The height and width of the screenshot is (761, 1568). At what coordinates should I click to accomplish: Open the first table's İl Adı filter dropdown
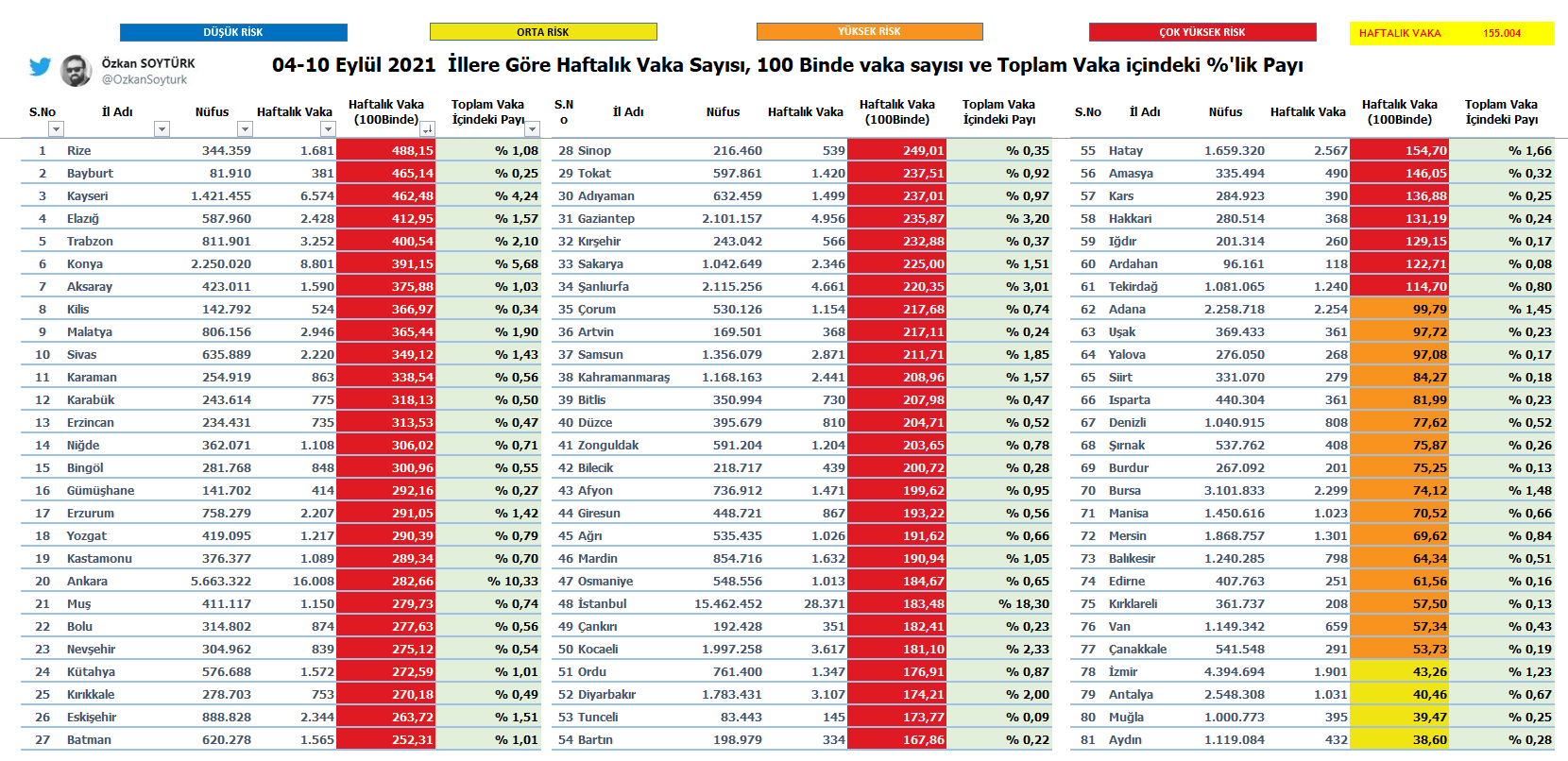pyautogui.click(x=162, y=128)
